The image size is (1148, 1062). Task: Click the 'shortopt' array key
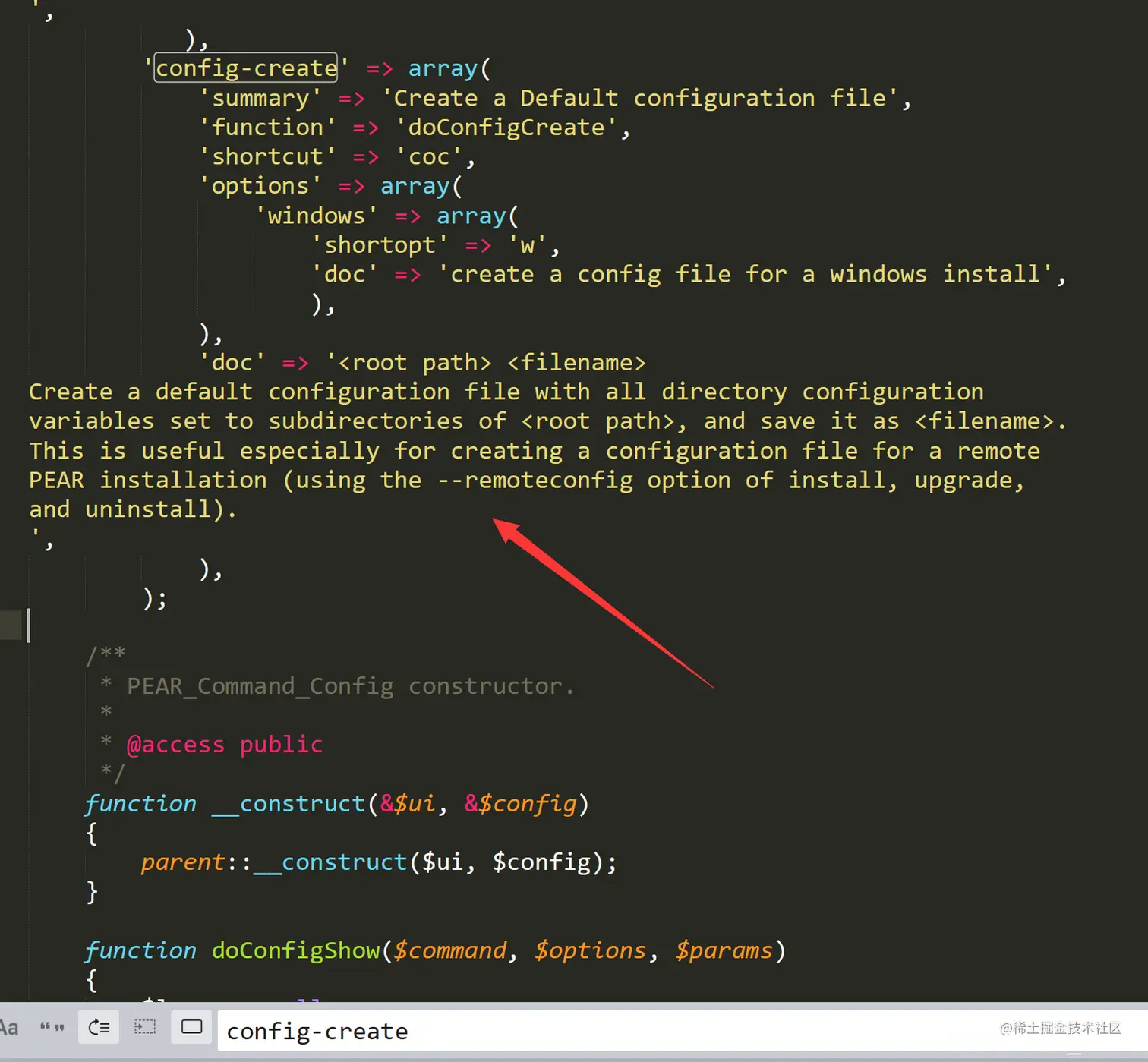click(x=380, y=245)
